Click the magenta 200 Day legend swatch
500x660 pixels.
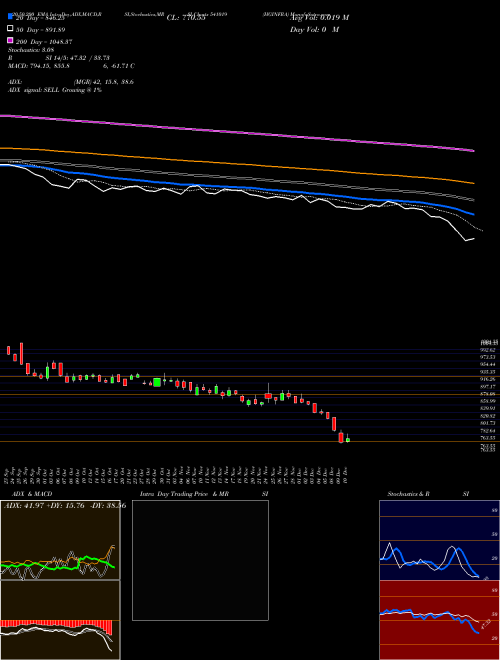pyautogui.click(x=10, y=40)
